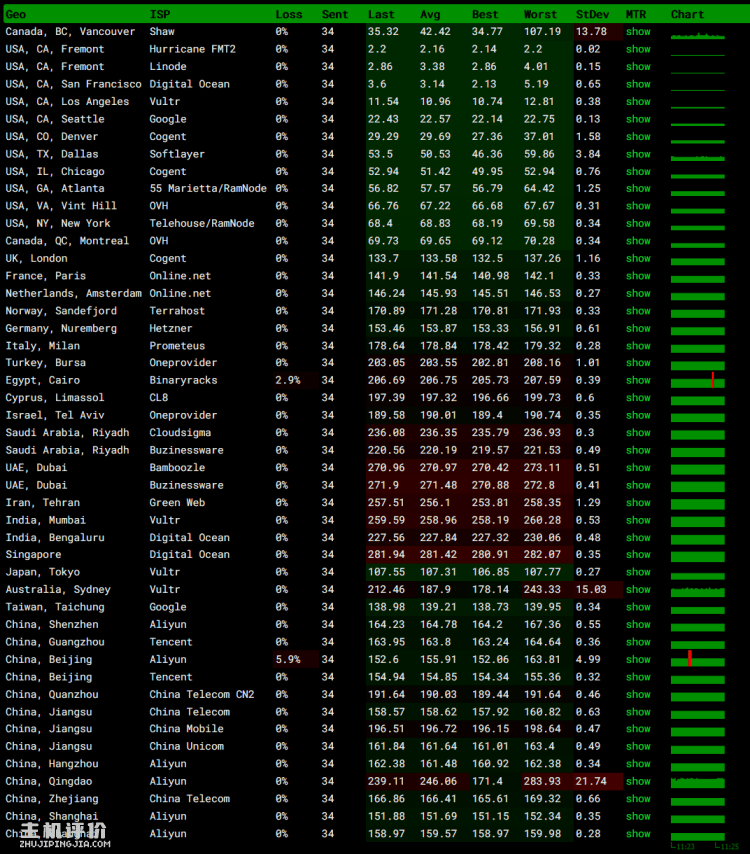Click show for Cairo Binaryracks row
750x854 pixels.
[x=638, y=380]
